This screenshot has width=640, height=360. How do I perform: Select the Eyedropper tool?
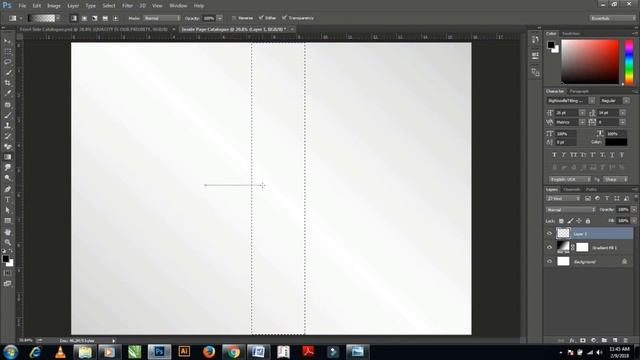(7, 93)
